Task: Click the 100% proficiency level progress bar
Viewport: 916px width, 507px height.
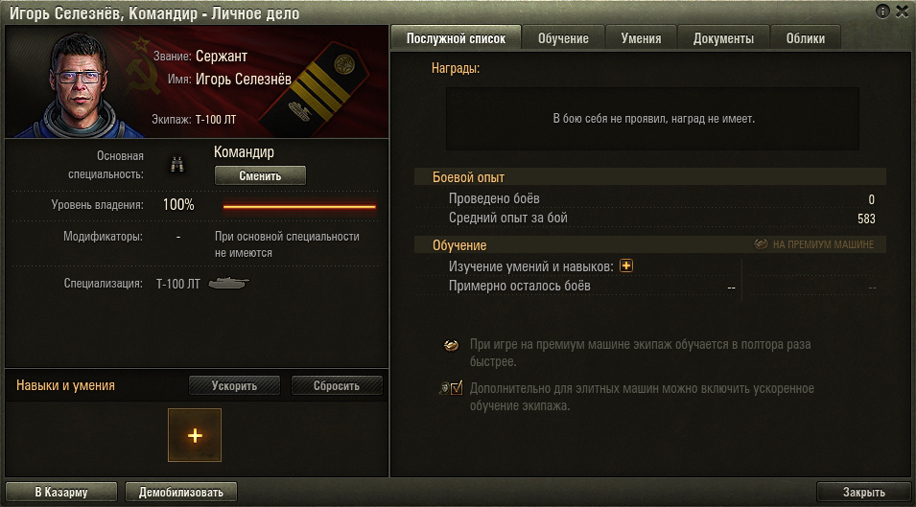Action: (300, 206)
